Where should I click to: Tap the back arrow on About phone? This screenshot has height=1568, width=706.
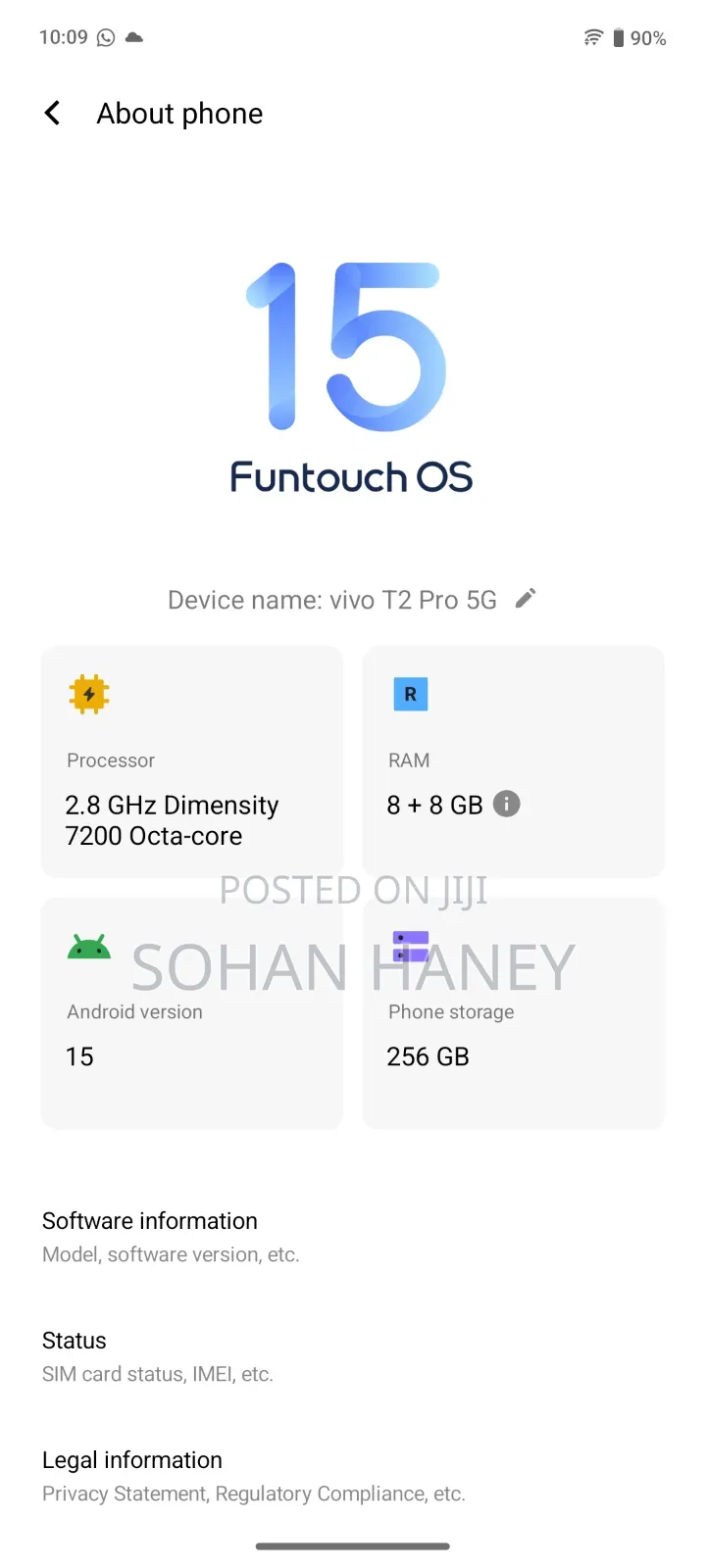(52, 113)
